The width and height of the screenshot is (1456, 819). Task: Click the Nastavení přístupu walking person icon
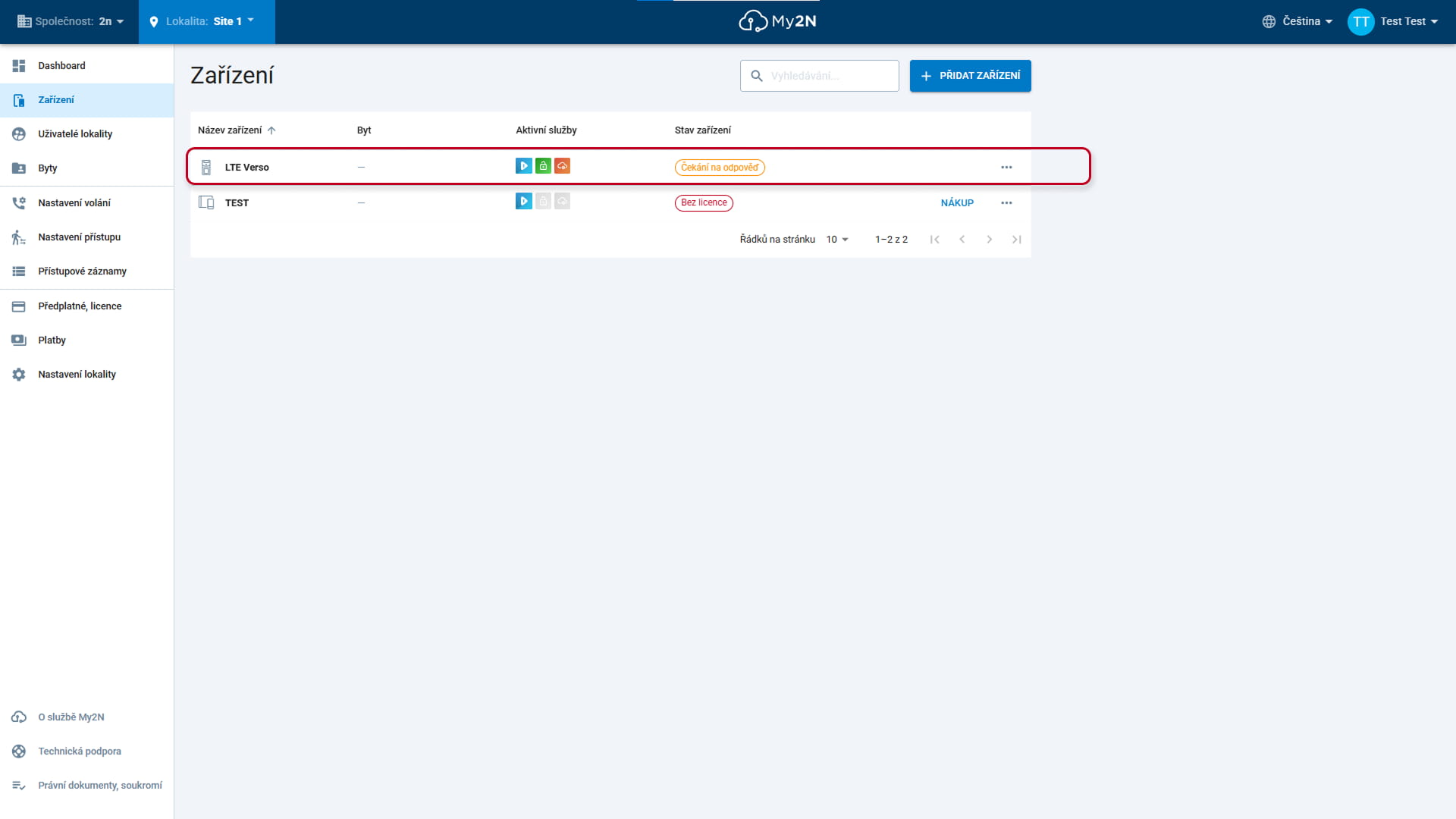tap(19, 237)
